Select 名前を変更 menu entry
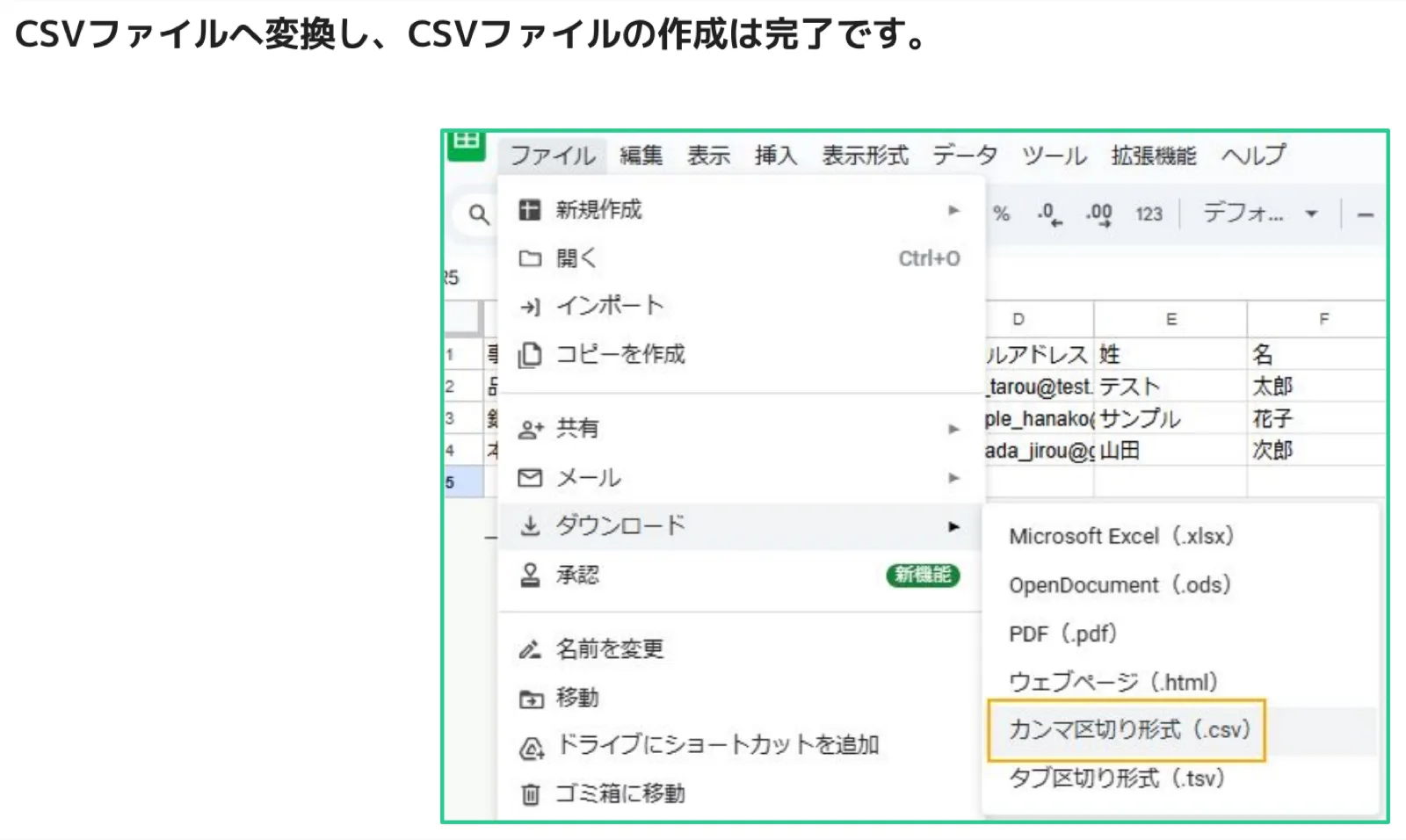Screen dimensions: 1406x840 (x=740, y=649)
